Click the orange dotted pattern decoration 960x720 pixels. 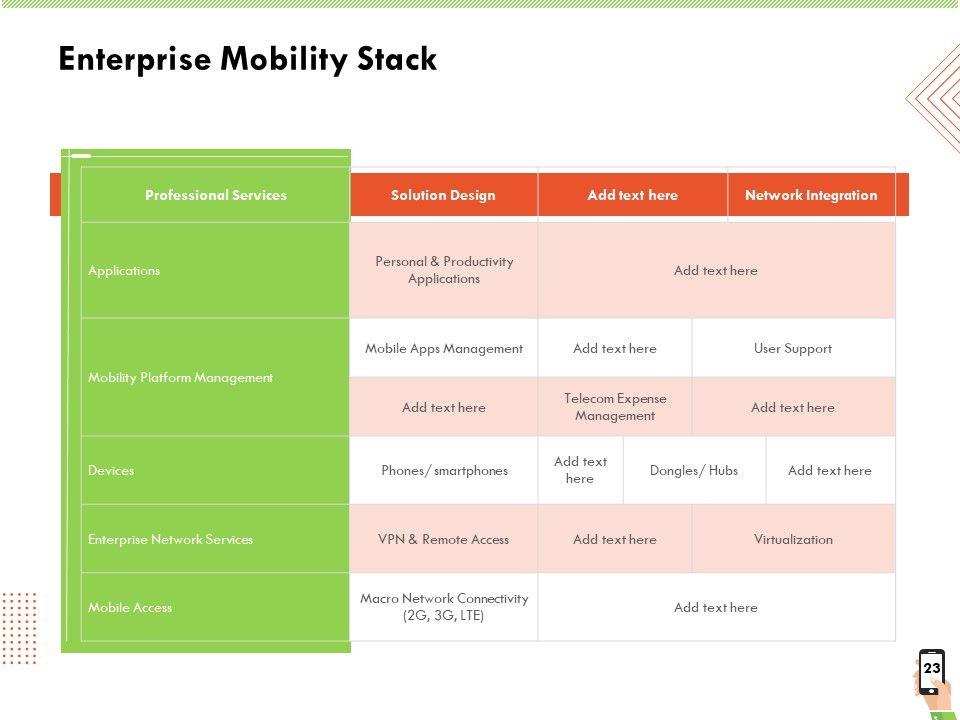(19, 627)
